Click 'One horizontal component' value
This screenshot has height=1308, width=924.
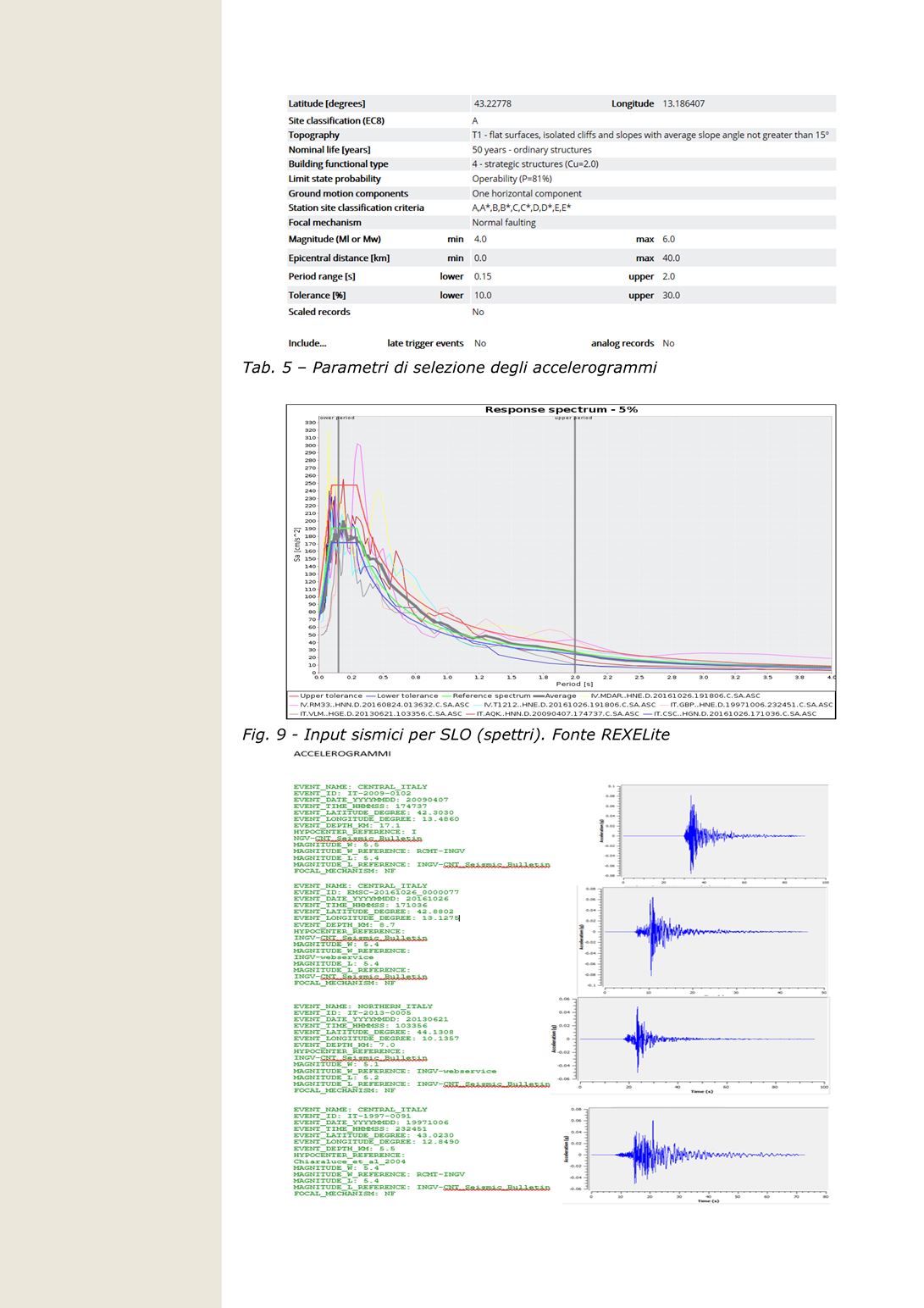[x=527, y=193]
